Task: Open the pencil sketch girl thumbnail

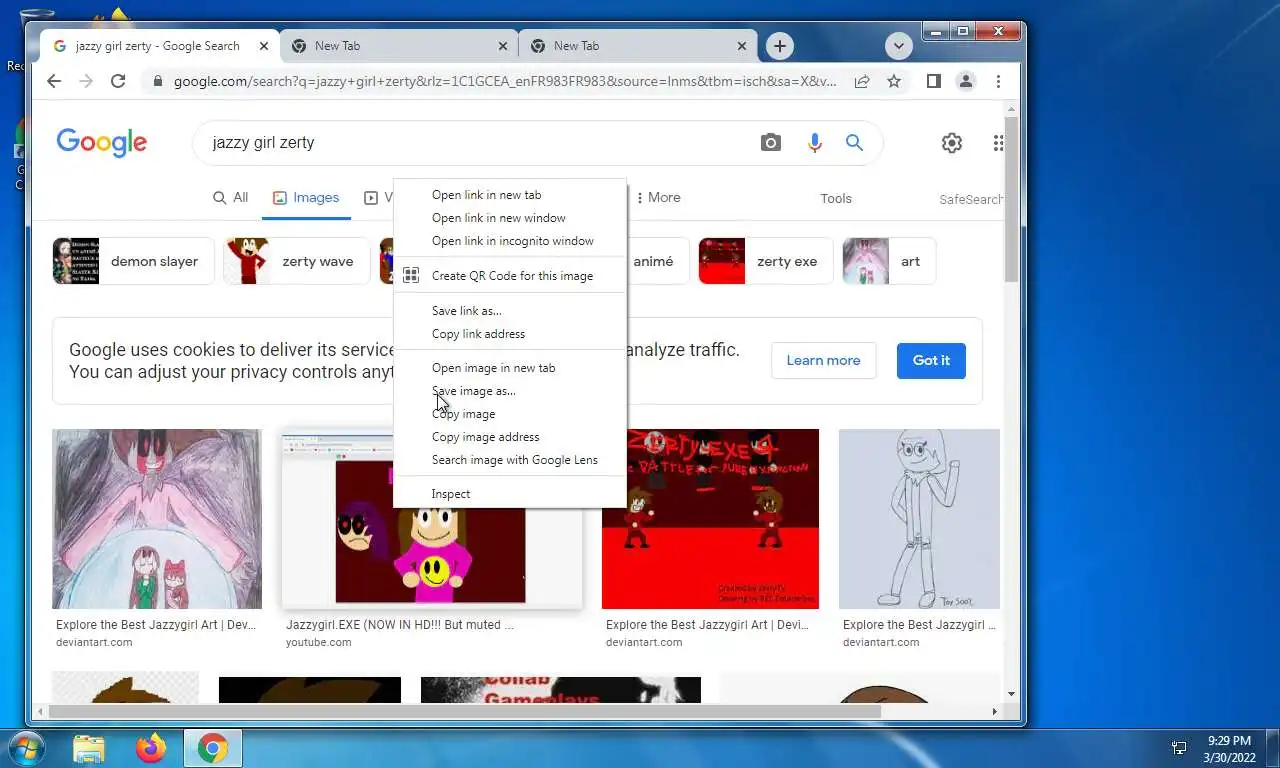Action: coord(919,519)
